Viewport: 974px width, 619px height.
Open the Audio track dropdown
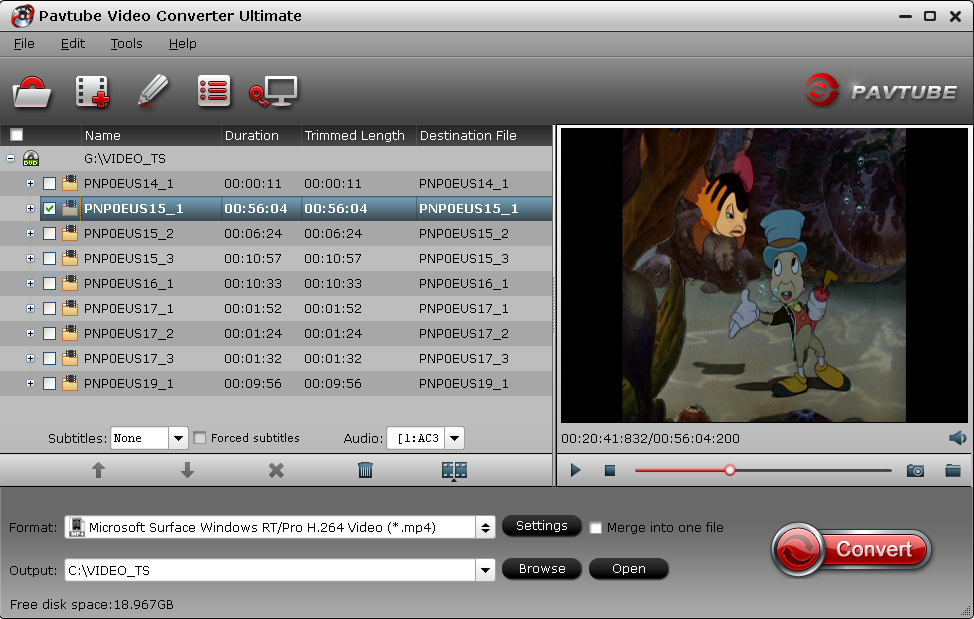pos(455,438)
